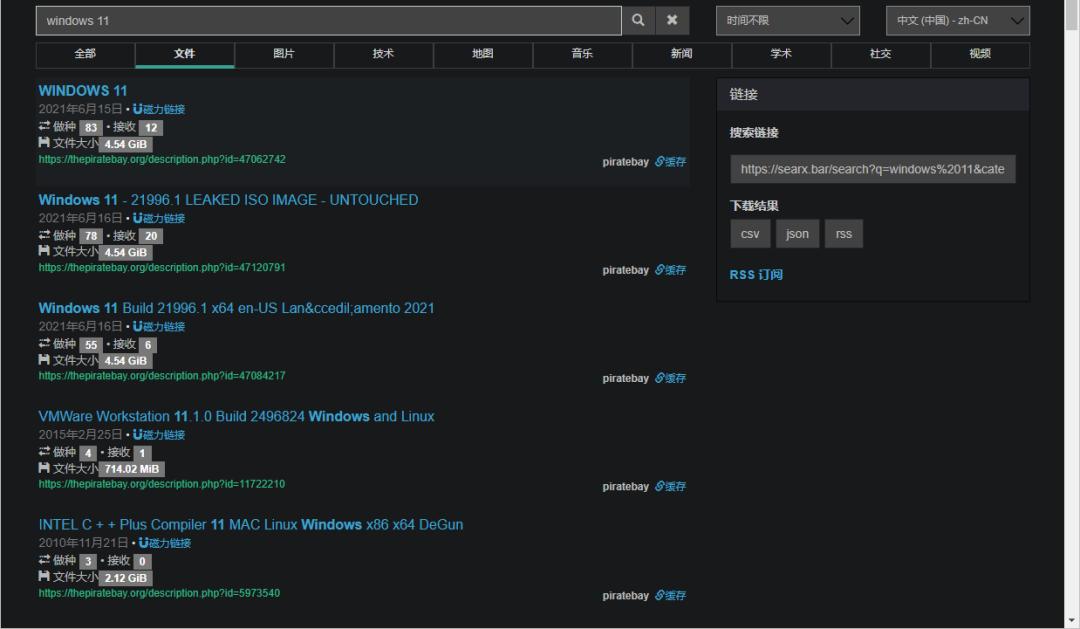Screen dimensions: 1080x629
Task: Click the magnifier search button
Action: click(638, 20)
